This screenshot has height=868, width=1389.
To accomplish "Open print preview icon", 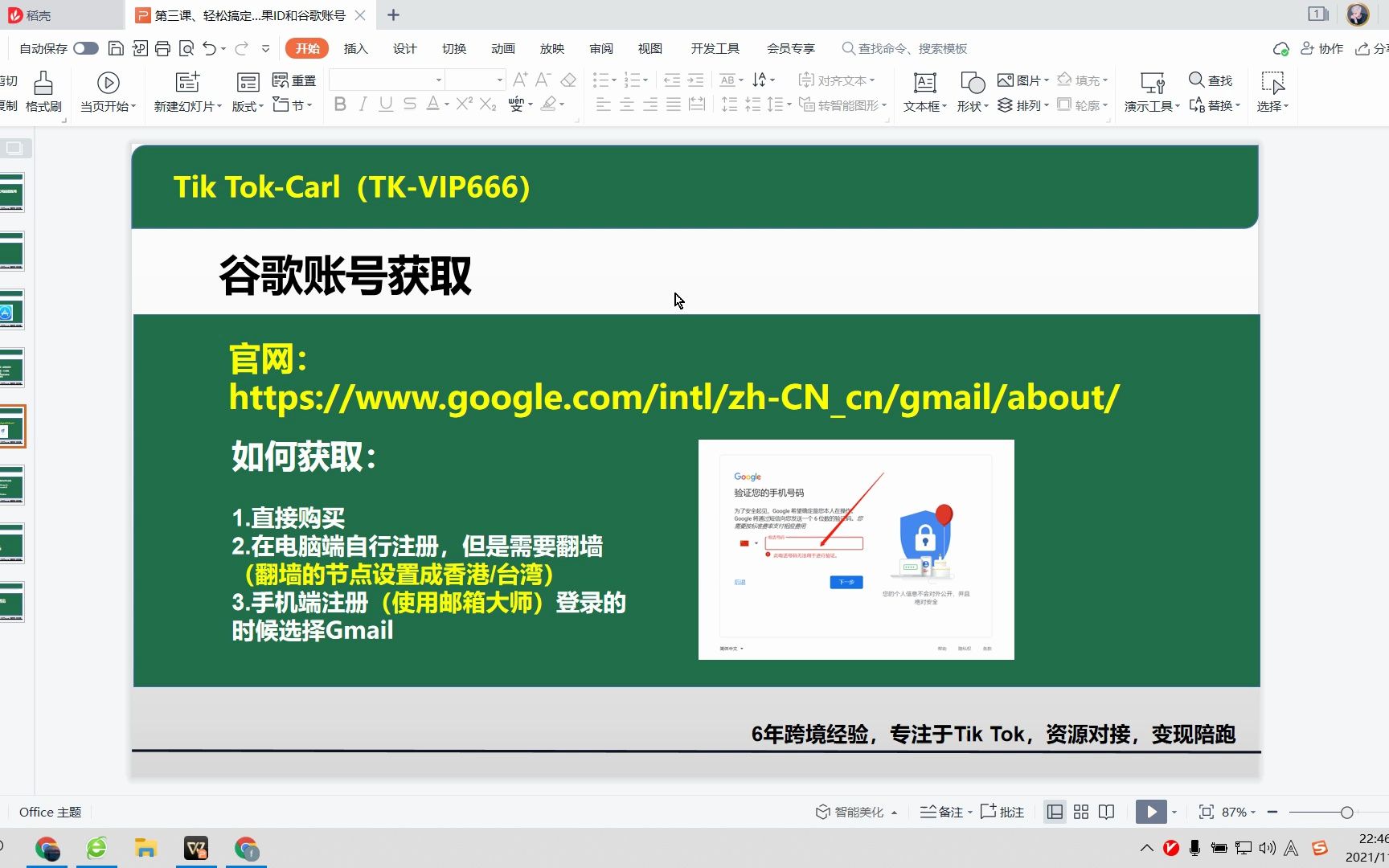I will click(x=186, y=48).
